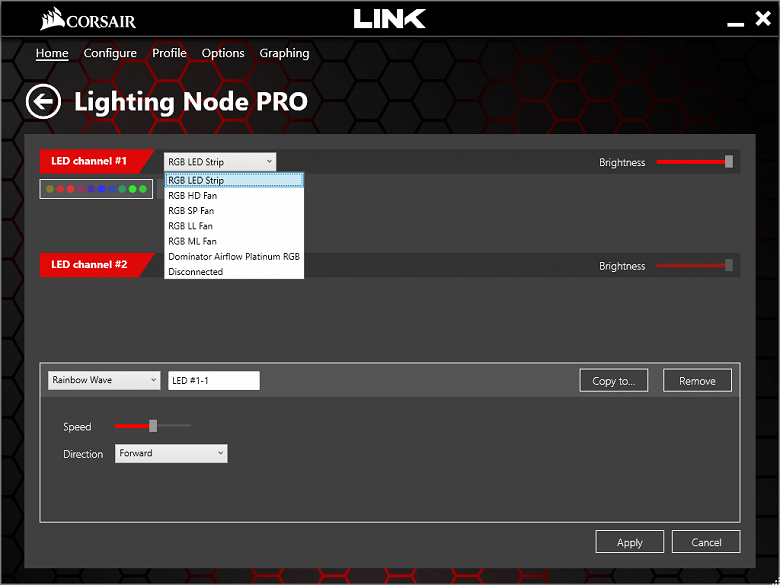
Task: Click the Remove button
Action: tap(697, 381)
